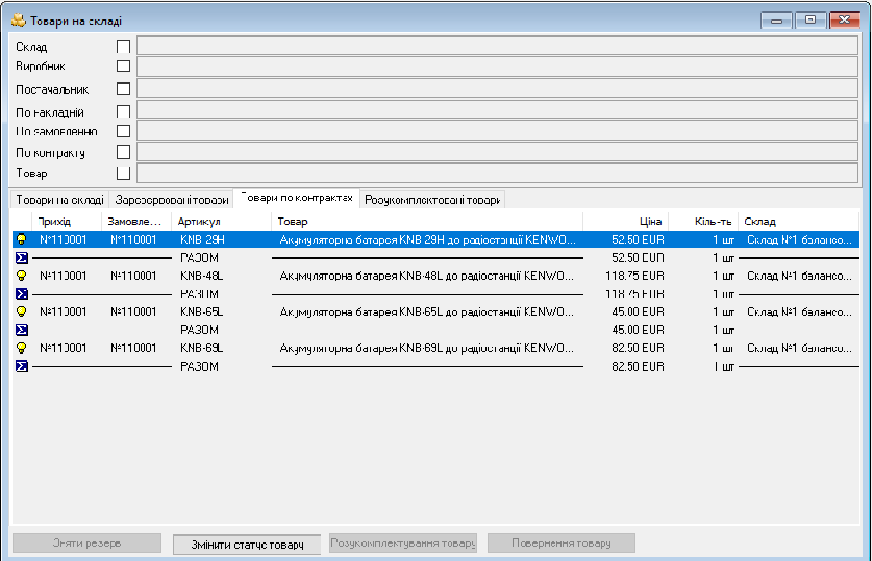
Task: Click the sigma icon on the 82.50 EUR total row
Action: pyautogui.click(x=20, y=367)
